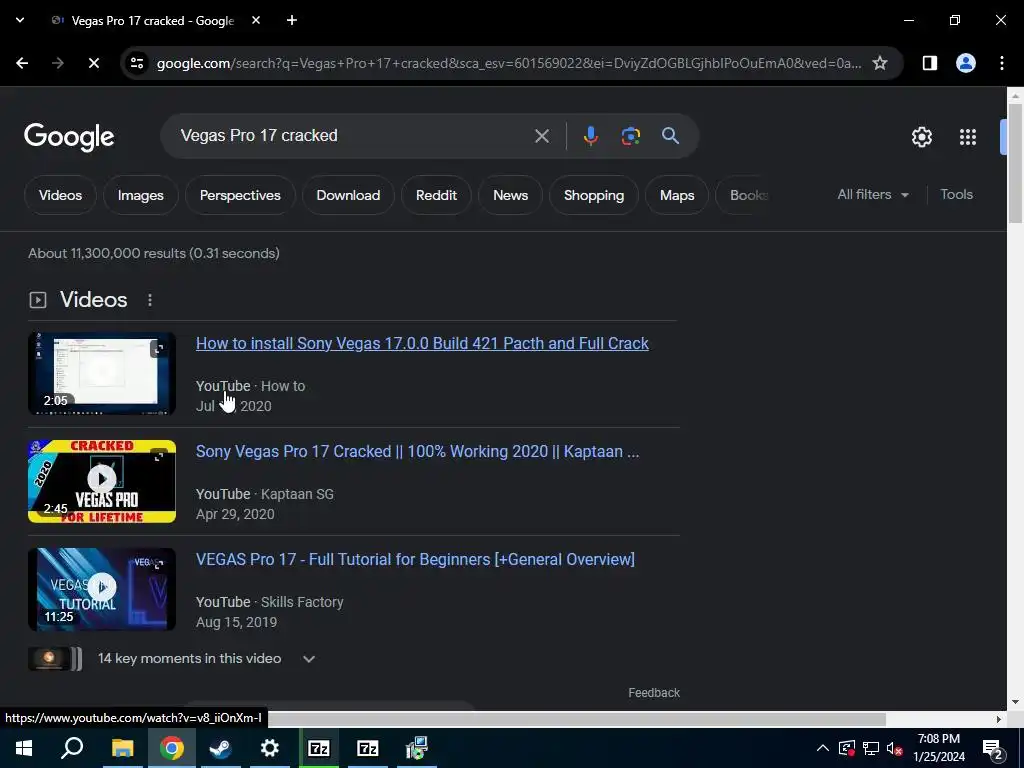Open the muted volume tray icon
Viewport: 1024px width, 768px height.
tap(895, 748)
